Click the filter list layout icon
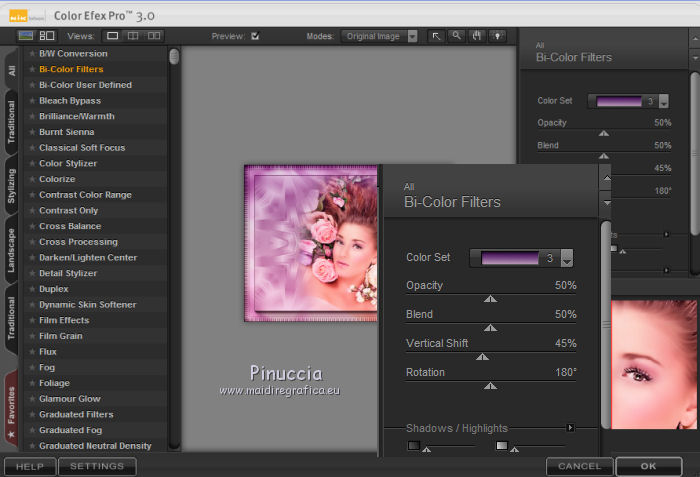The height and width of the screenshot is (477, 700). click(x=47, y=36)
